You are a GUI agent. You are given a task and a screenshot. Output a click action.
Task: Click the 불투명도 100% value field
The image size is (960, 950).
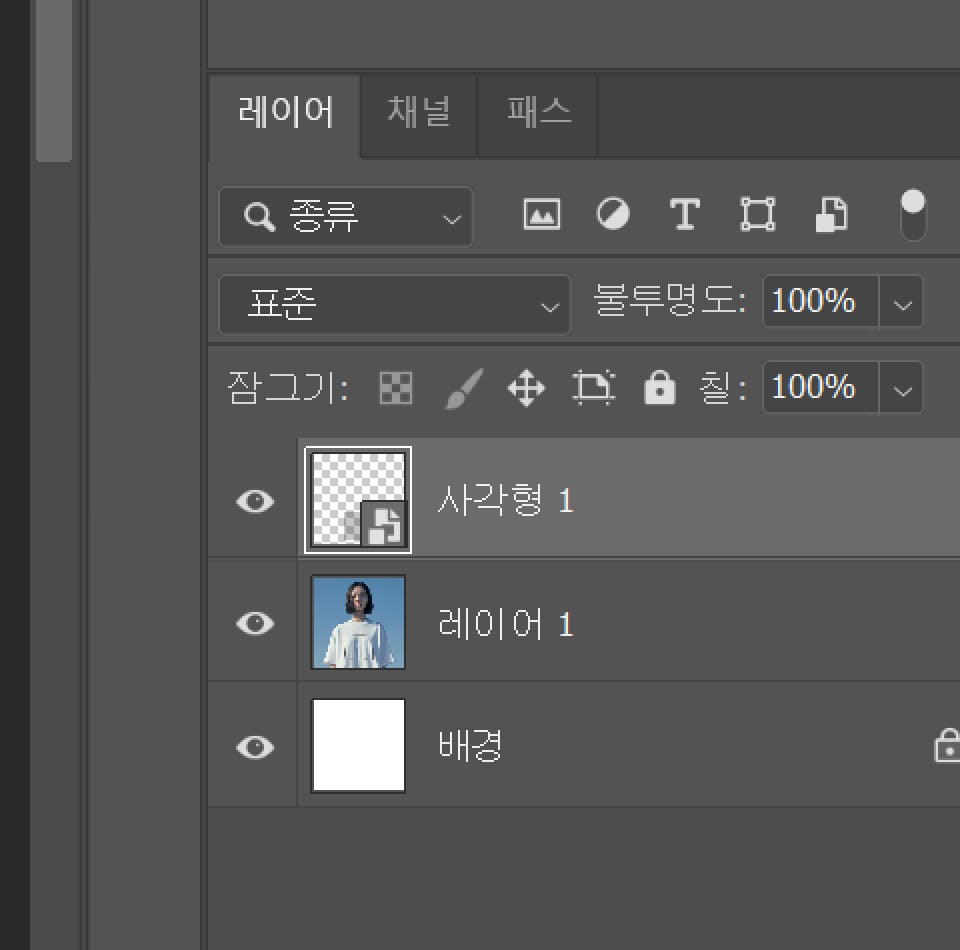(x=820, y=301)
